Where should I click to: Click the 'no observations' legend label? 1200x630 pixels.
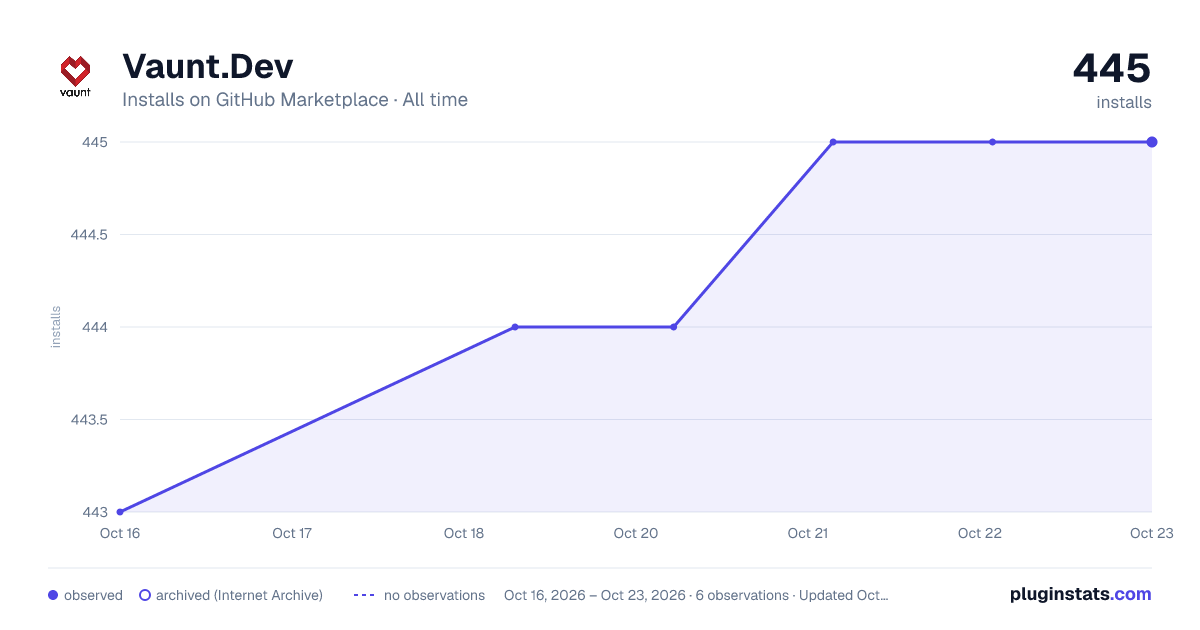tap(434, 595)
